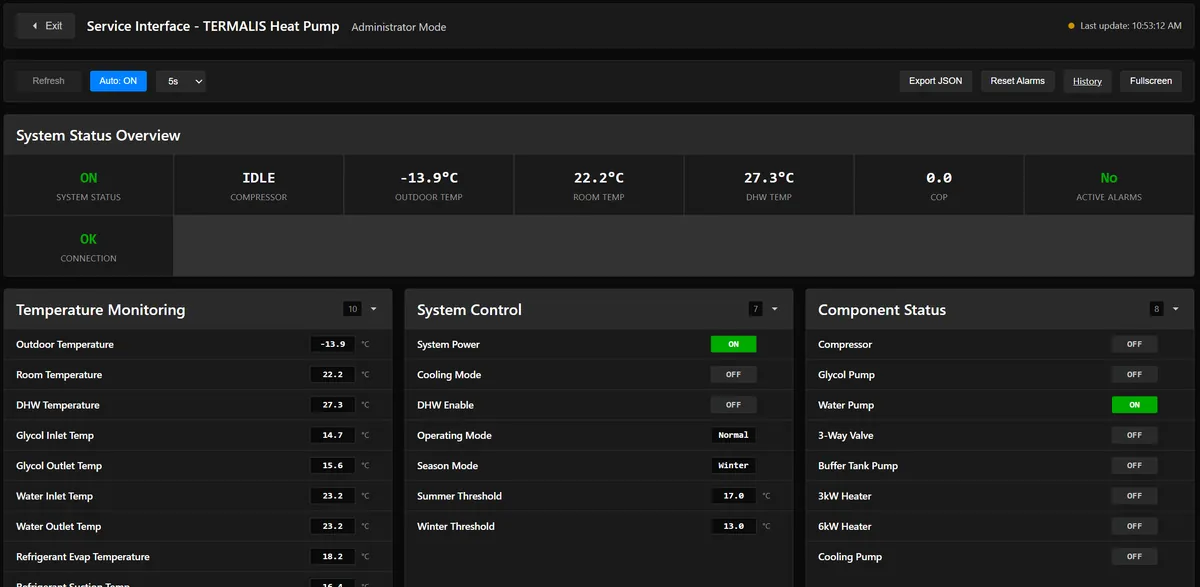This screenshot has width=1200, height=587.
Task: Click the DHW TEMP overview card
Action: pyautogui.click(x=768, y=185)
